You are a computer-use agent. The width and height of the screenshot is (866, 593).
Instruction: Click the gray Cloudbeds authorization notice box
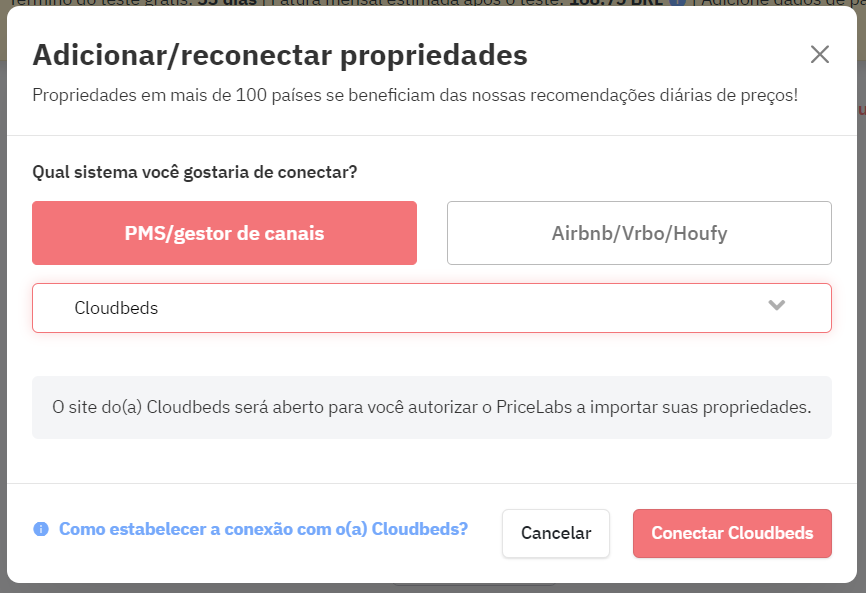click(432, 407)
